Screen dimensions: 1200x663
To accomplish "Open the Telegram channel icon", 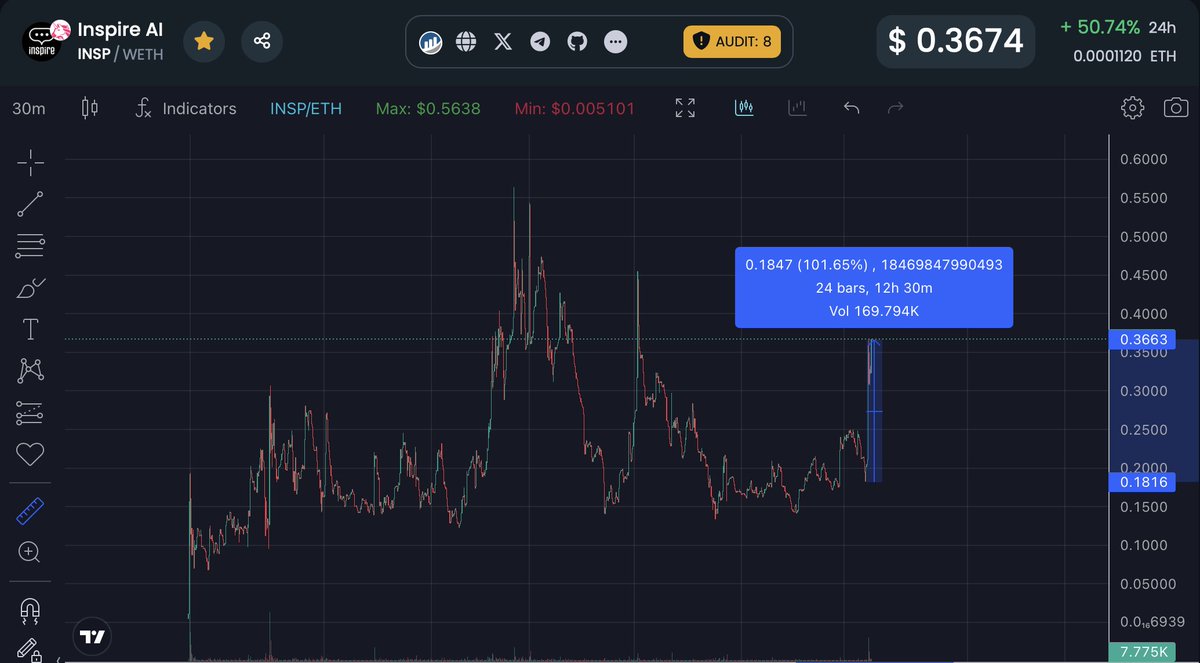I will 540,42.
